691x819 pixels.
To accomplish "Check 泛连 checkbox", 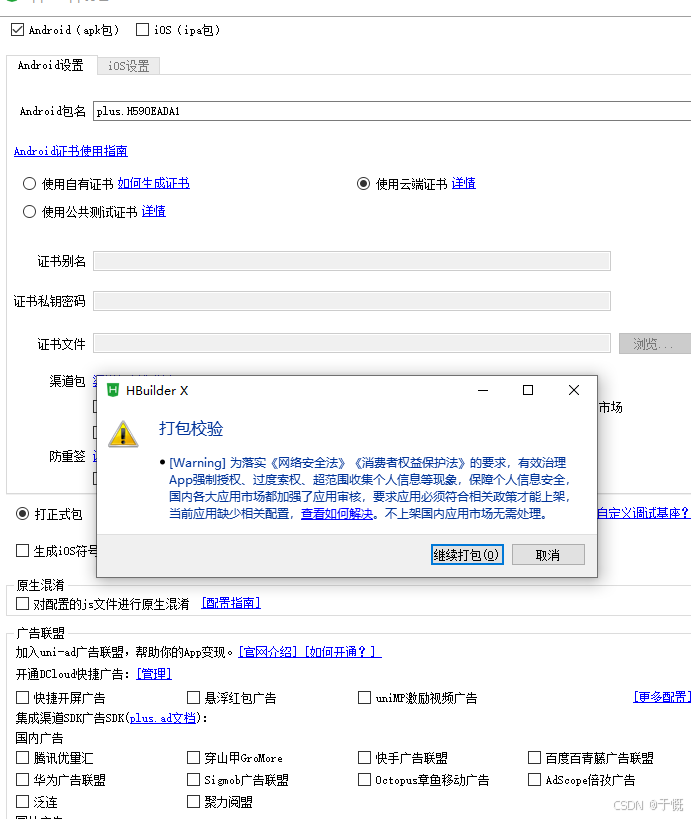I will coord(22,801).
